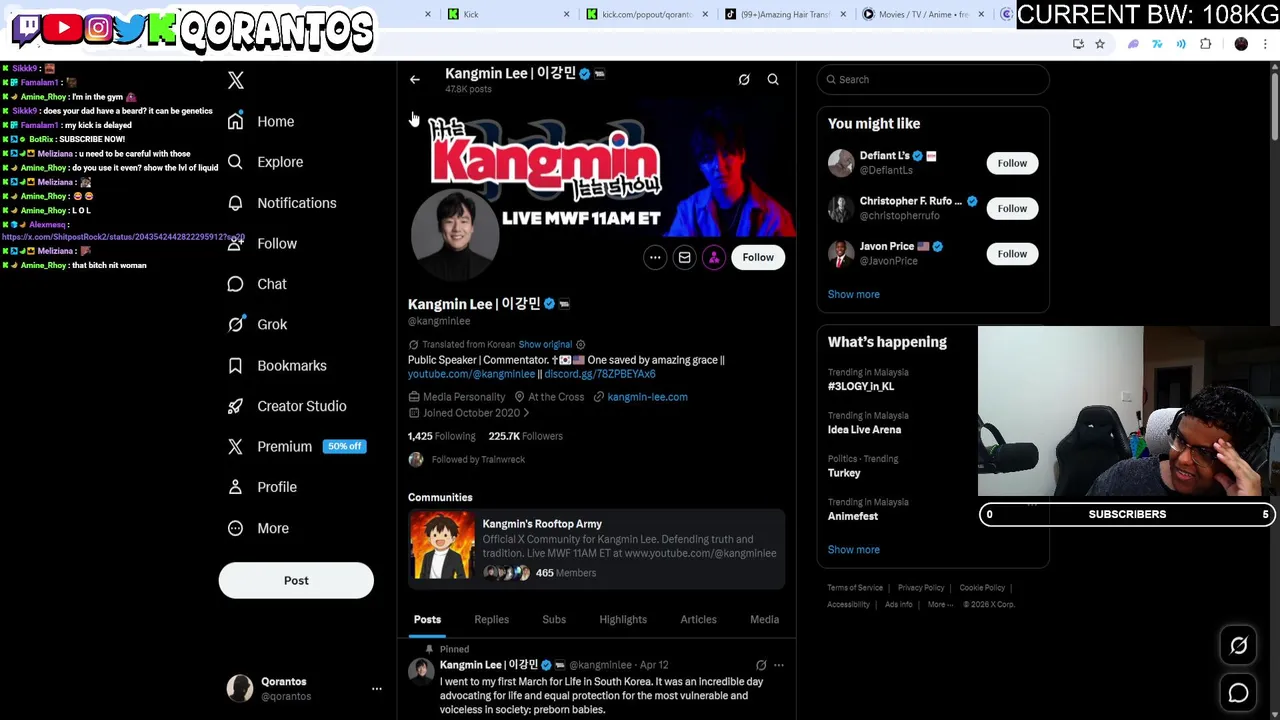Click browser profile avatar icon
This screenshot has width=1280, height=720.
[x=1241, y=44]
